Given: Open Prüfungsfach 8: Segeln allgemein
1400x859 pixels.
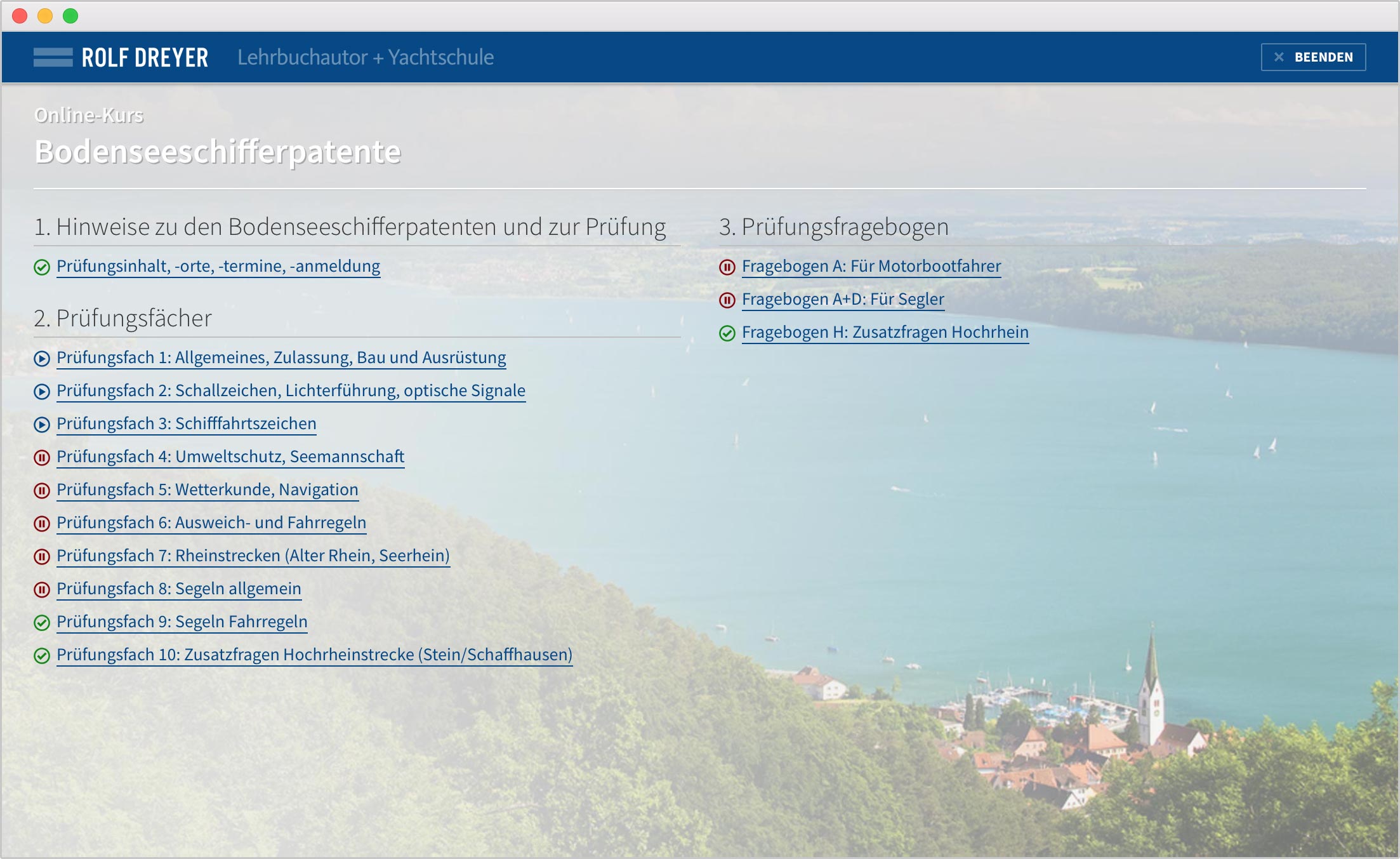Looking at the screenshot, I should click(179, 589).
